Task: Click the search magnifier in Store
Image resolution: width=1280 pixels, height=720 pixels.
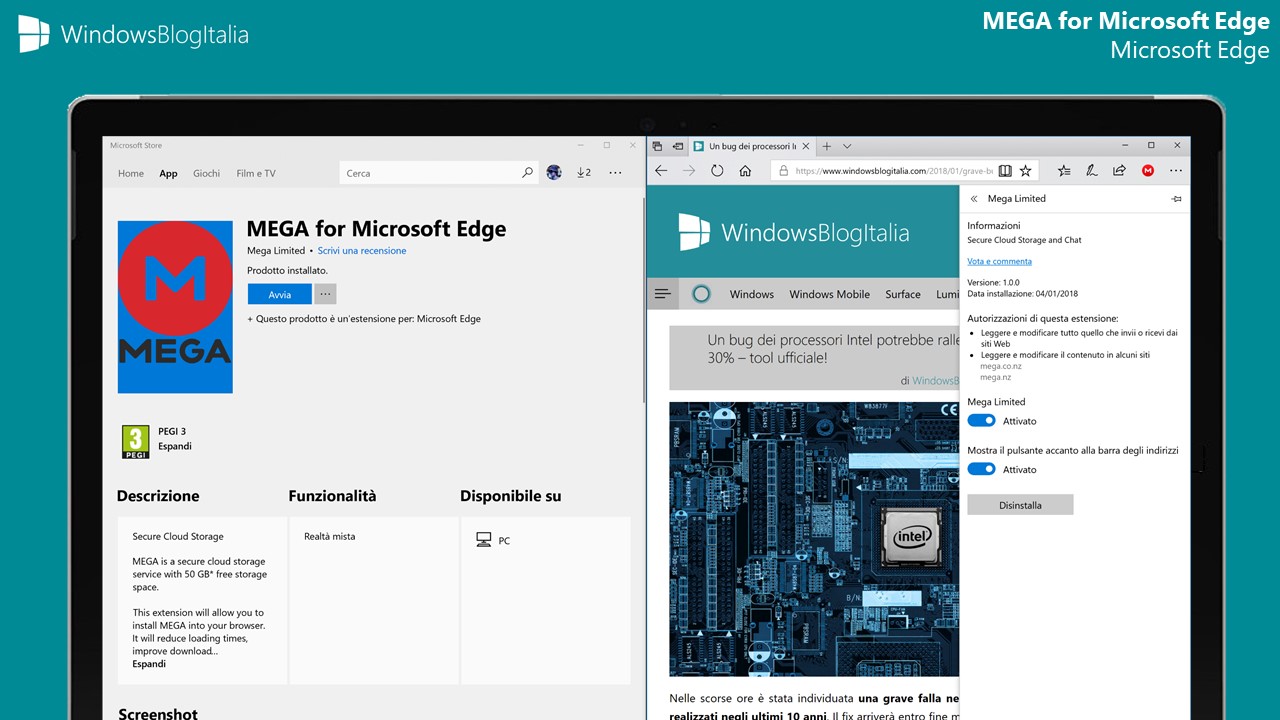Action: tap(527, 173)
